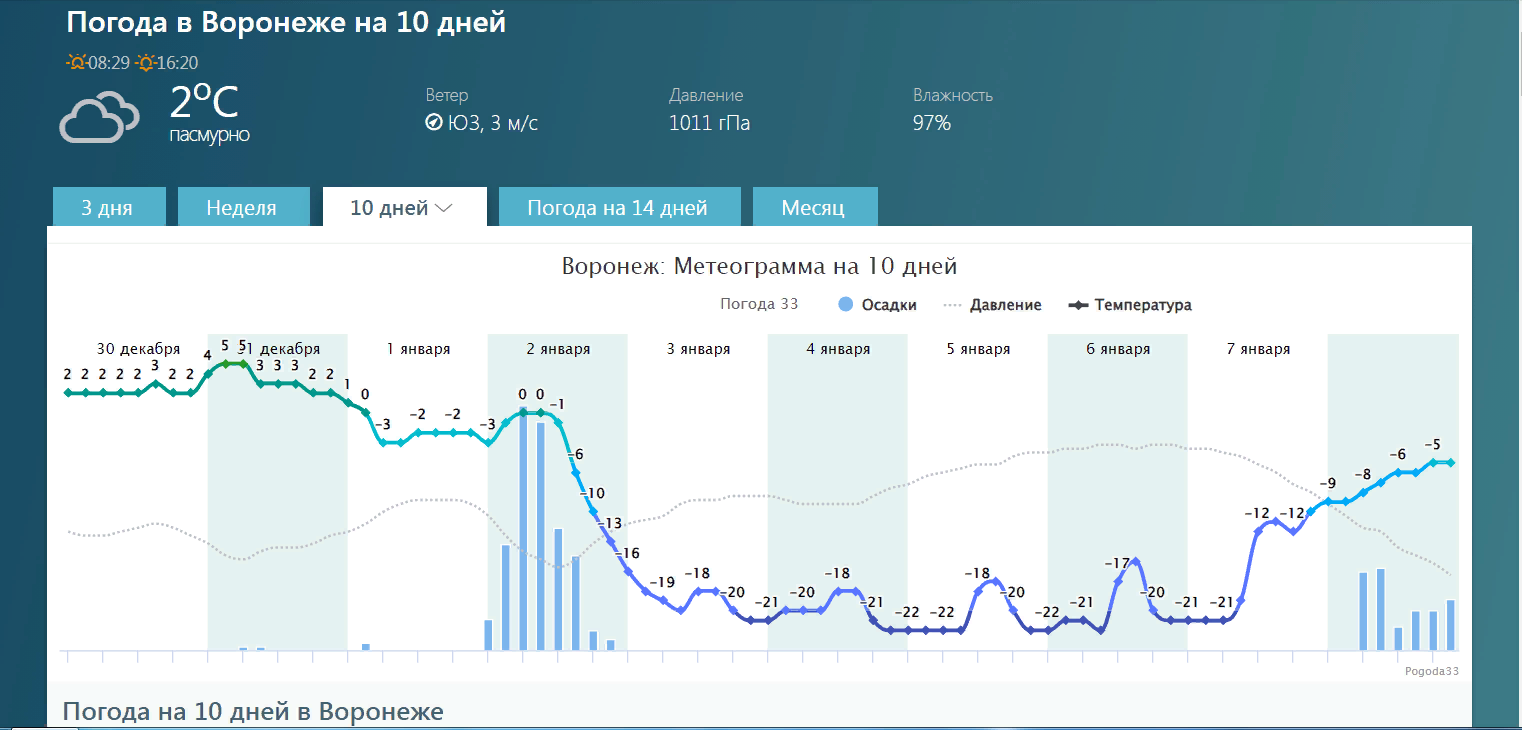Open the Pogoda33 chart credit link
This screenshot has width=1522, height=730.
click(1431, 671)
